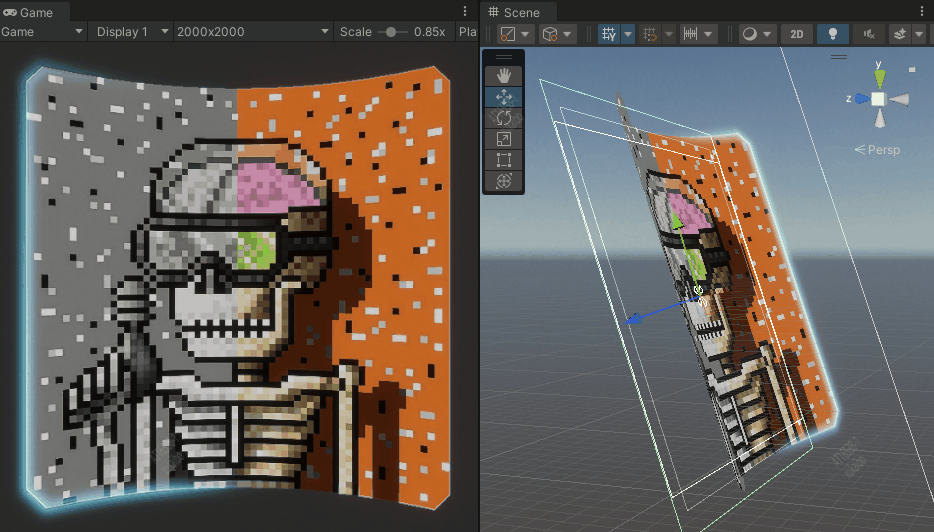Click the draw mode shading sphere icon
This screenshot has height=532, width=934.
(749, 34)
